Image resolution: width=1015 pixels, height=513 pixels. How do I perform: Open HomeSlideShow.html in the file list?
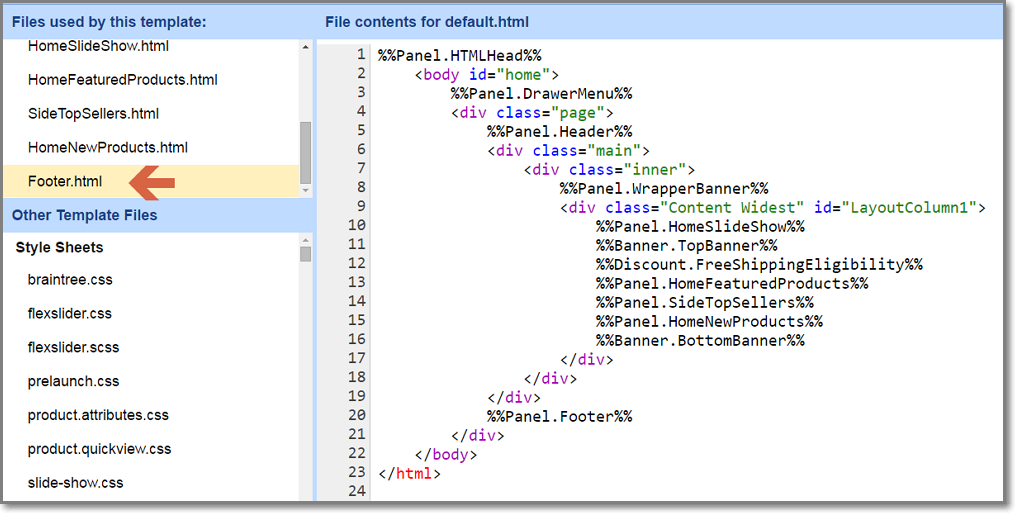pos(98,46)
